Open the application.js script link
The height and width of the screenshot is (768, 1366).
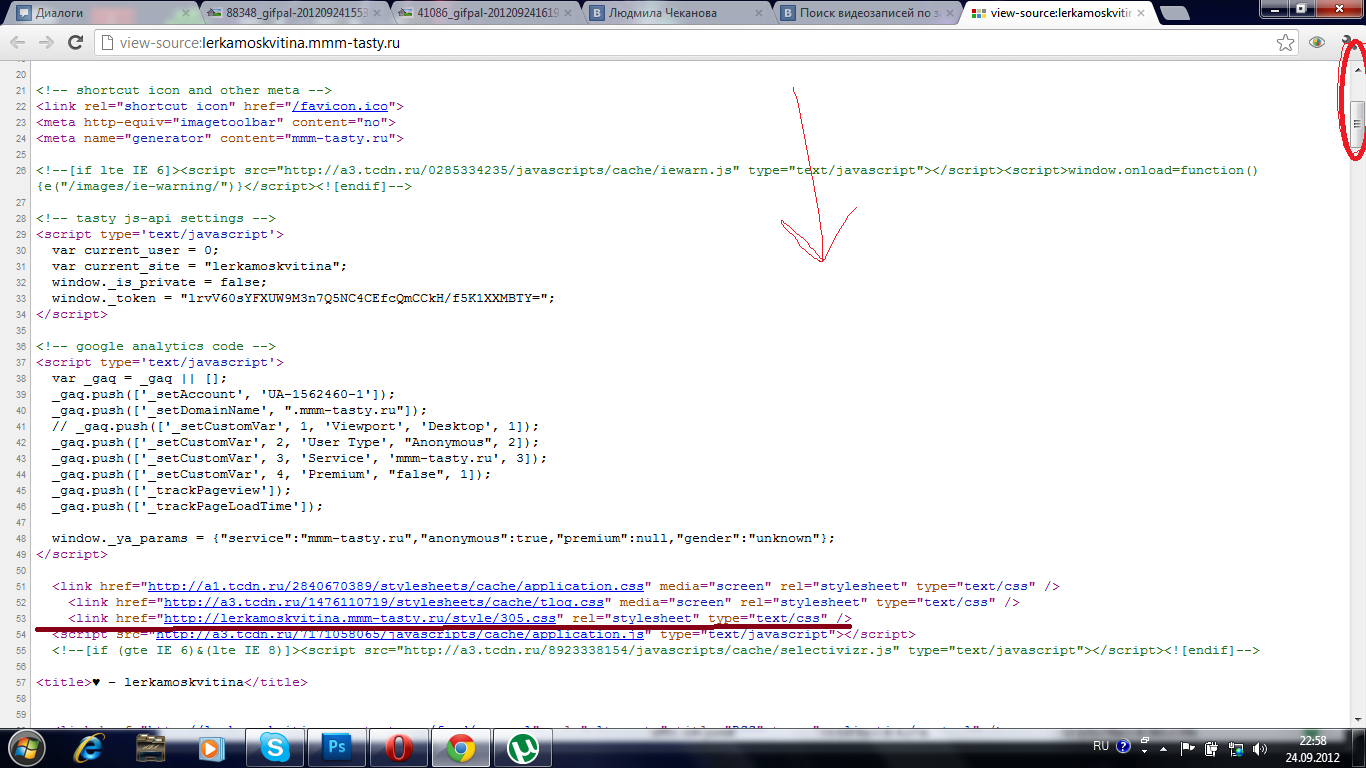click(x=400, y=634)
